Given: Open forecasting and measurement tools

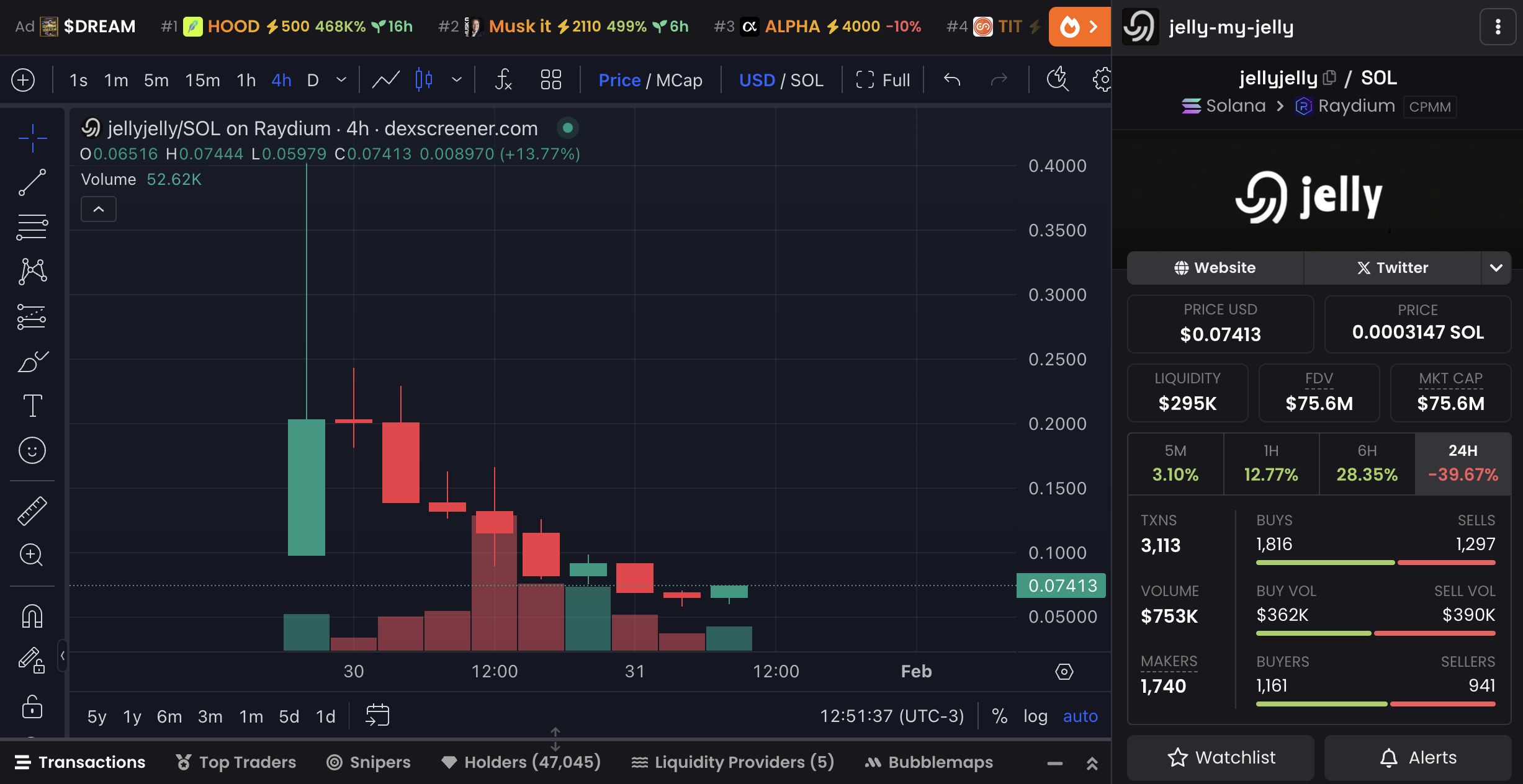Looking at the screenshot, I should click(32, 316).
